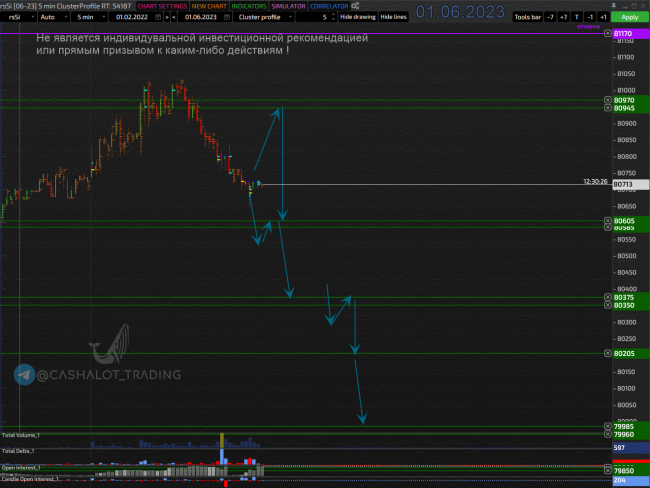This screenshot has width=650, height=488.
Task: Remove the 80205 level line
Action: (608, 353)
